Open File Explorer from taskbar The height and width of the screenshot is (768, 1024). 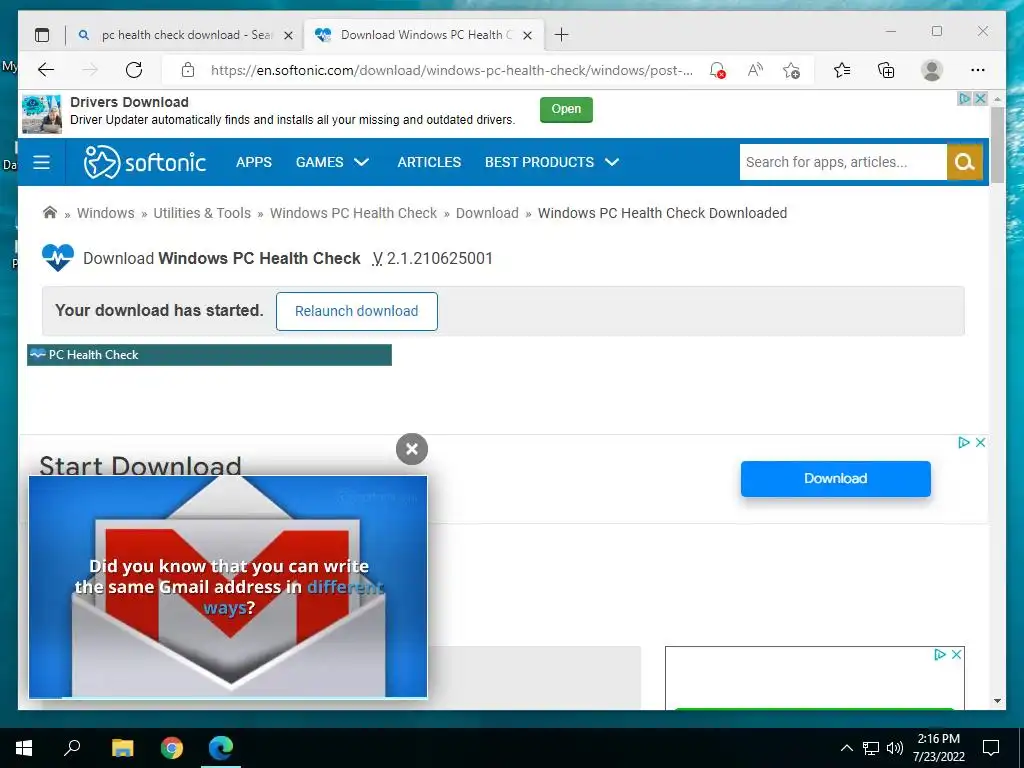pos(122,748)
